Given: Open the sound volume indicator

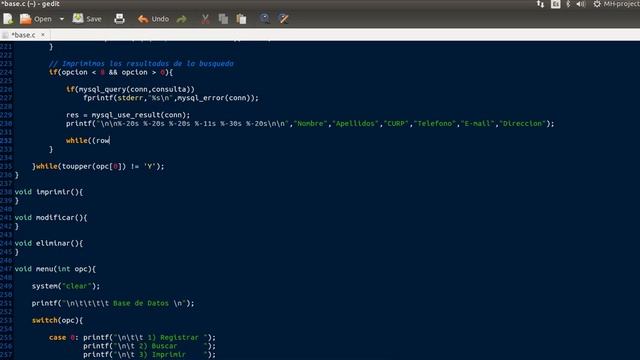Looking at the screenshot, I should tap(581, 4).
